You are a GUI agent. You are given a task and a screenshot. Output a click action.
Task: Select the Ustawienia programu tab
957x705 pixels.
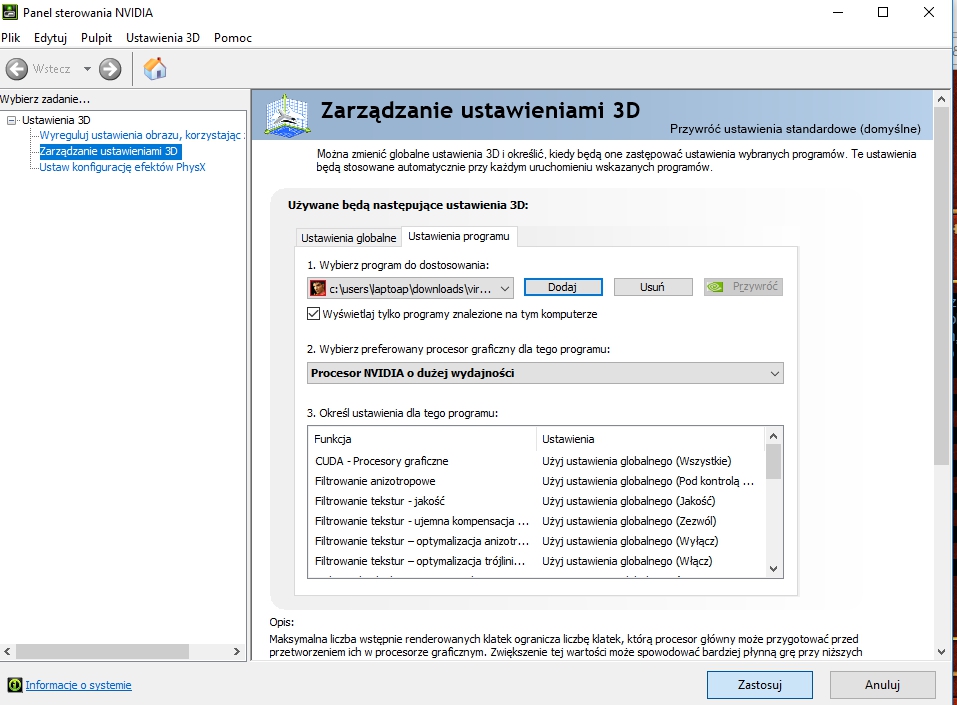pyautogui.click(x=459, y=236)
